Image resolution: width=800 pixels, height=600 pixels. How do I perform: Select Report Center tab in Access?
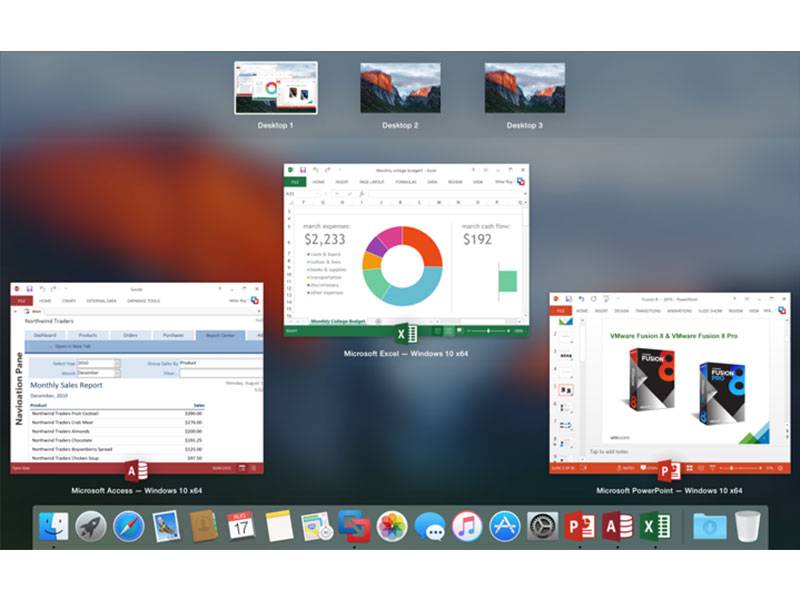pos(220,335)
